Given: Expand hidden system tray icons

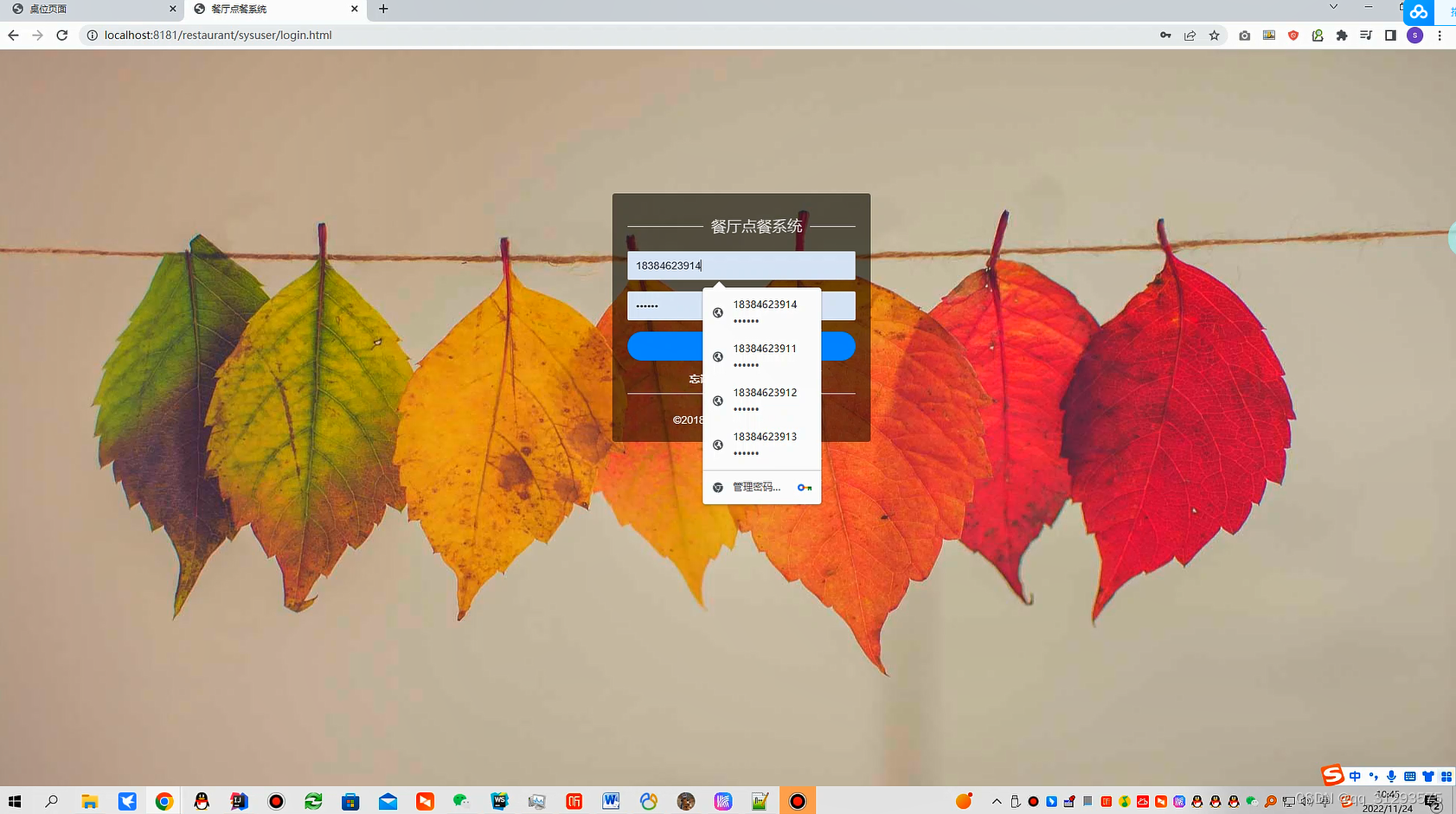Looking at the screenshot, I should 997,801.
